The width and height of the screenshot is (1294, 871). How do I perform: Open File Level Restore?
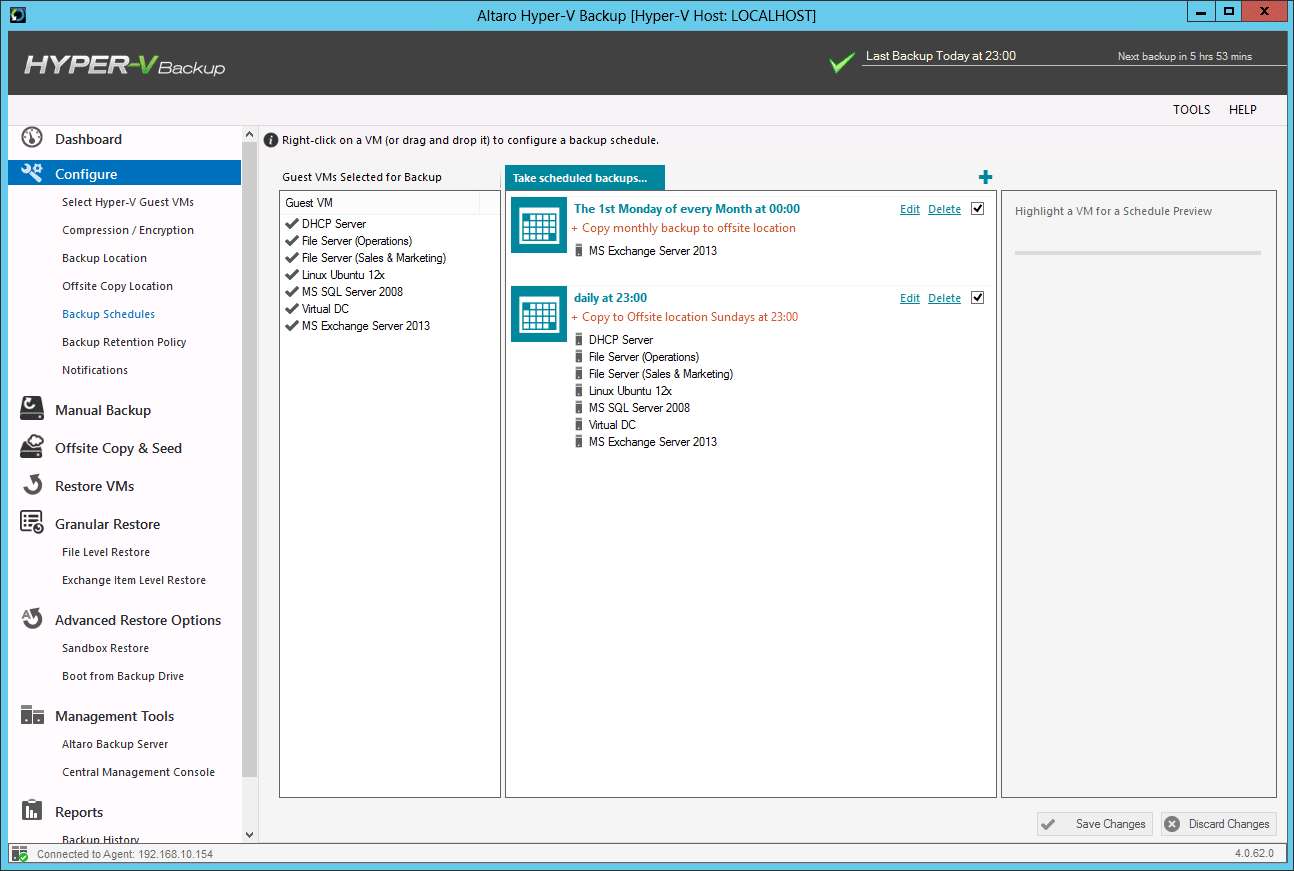[106, 552]
